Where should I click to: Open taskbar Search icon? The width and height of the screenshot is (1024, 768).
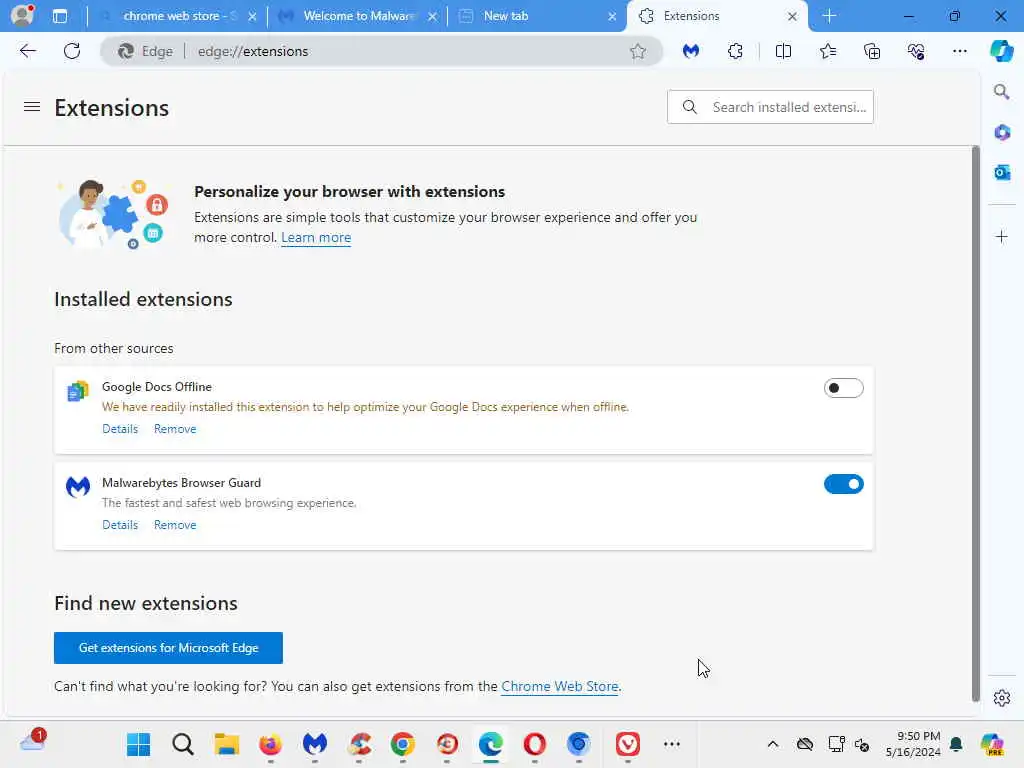(183, 744)
